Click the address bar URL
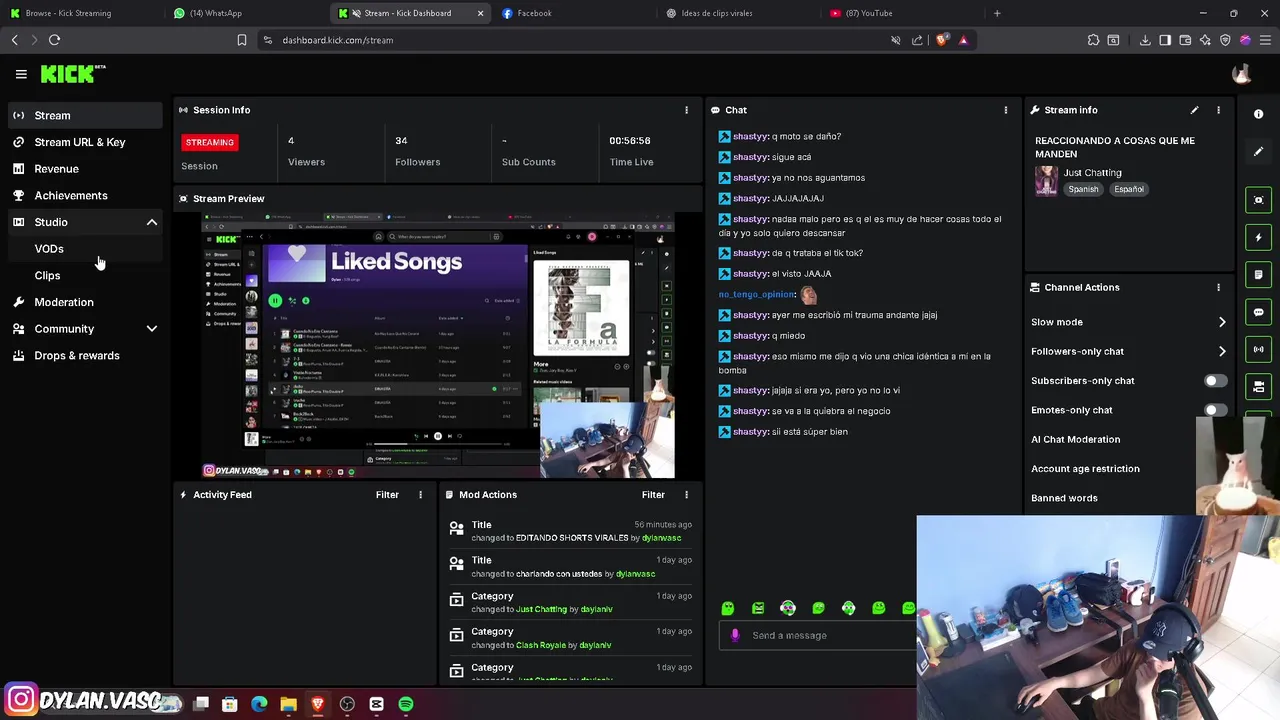Screen dimensions: 1280x720 pyautogui.click(x=337, y=40)
